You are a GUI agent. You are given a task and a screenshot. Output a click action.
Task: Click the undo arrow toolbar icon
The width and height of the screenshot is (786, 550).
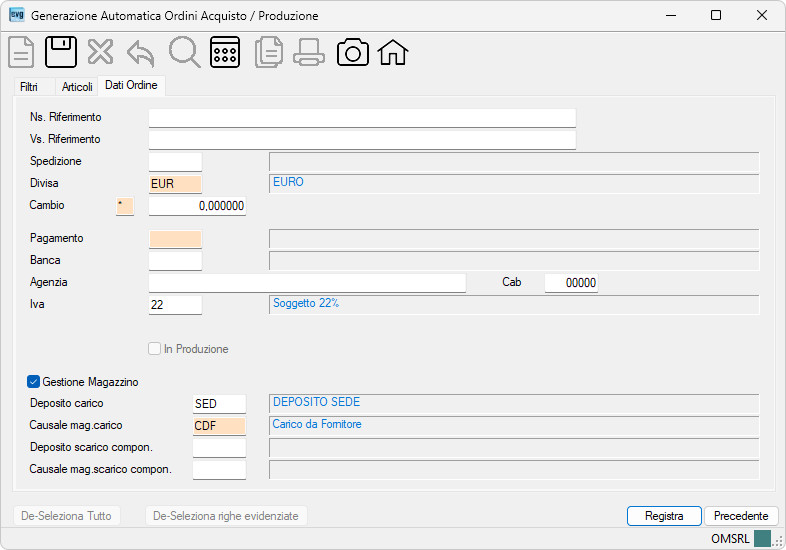[x=140, y=53]
